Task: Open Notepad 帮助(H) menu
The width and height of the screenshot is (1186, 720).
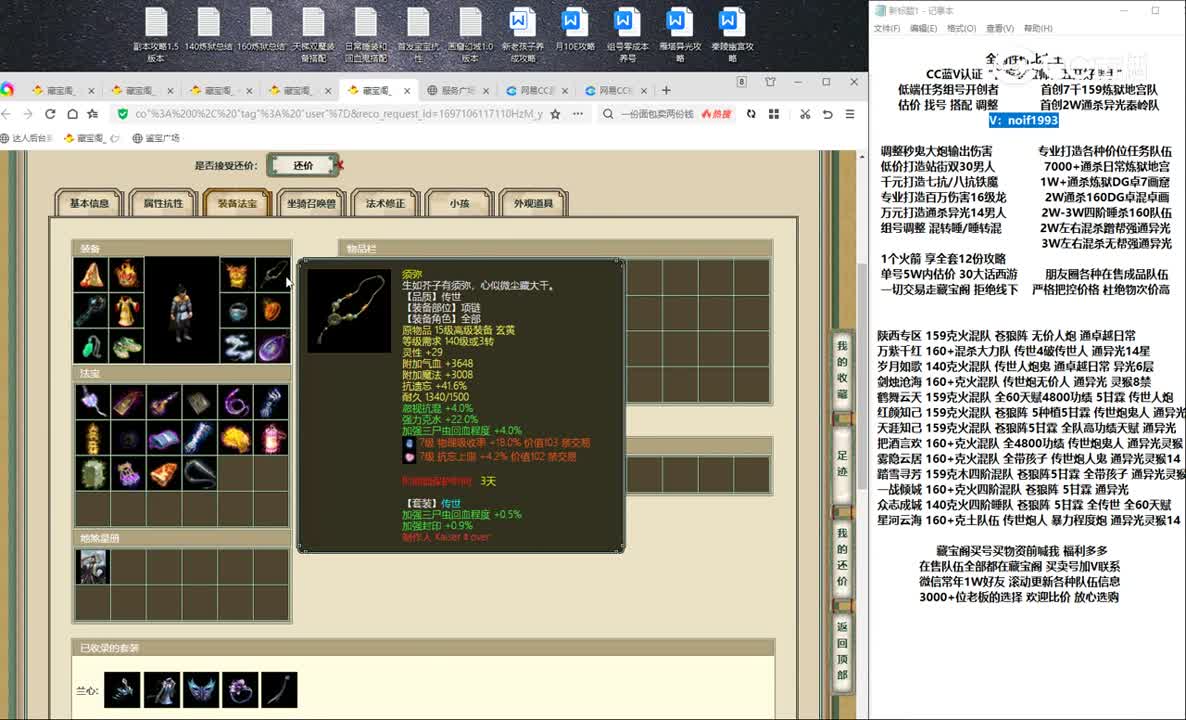Action: tap(1038, 28)
